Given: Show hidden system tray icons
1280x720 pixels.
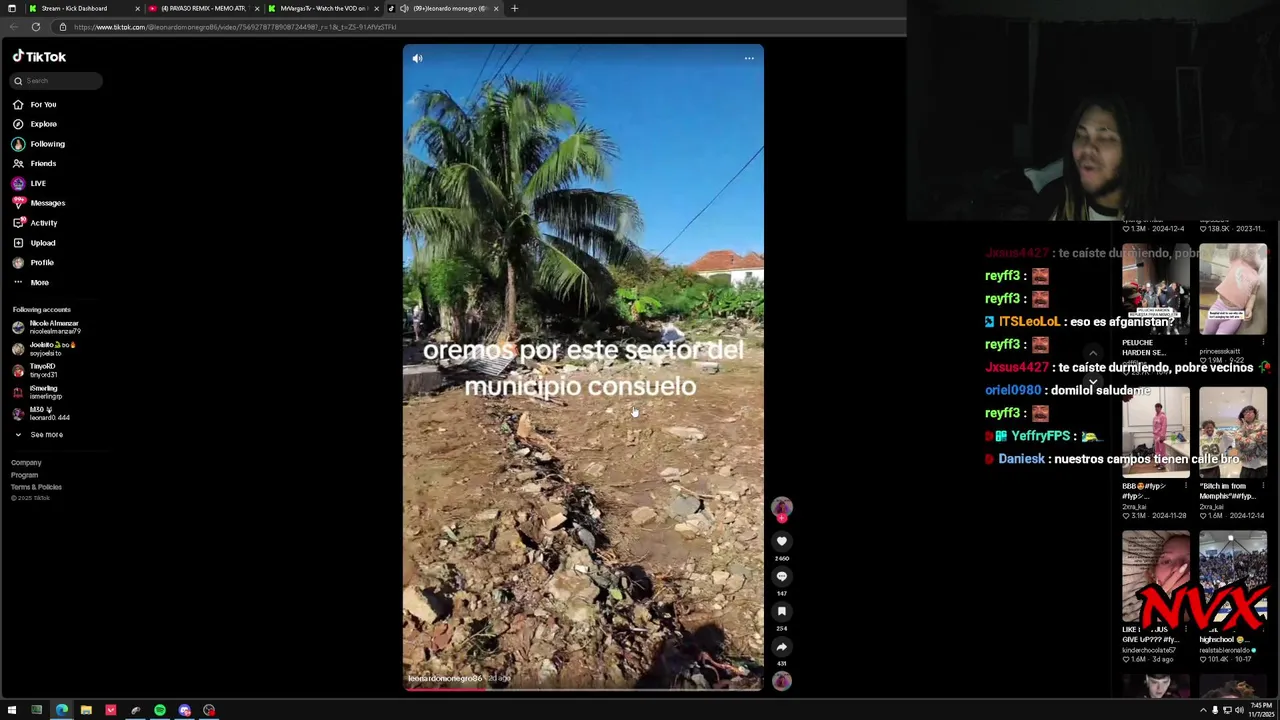Looking at the screenshot, I should point(1203,711).
